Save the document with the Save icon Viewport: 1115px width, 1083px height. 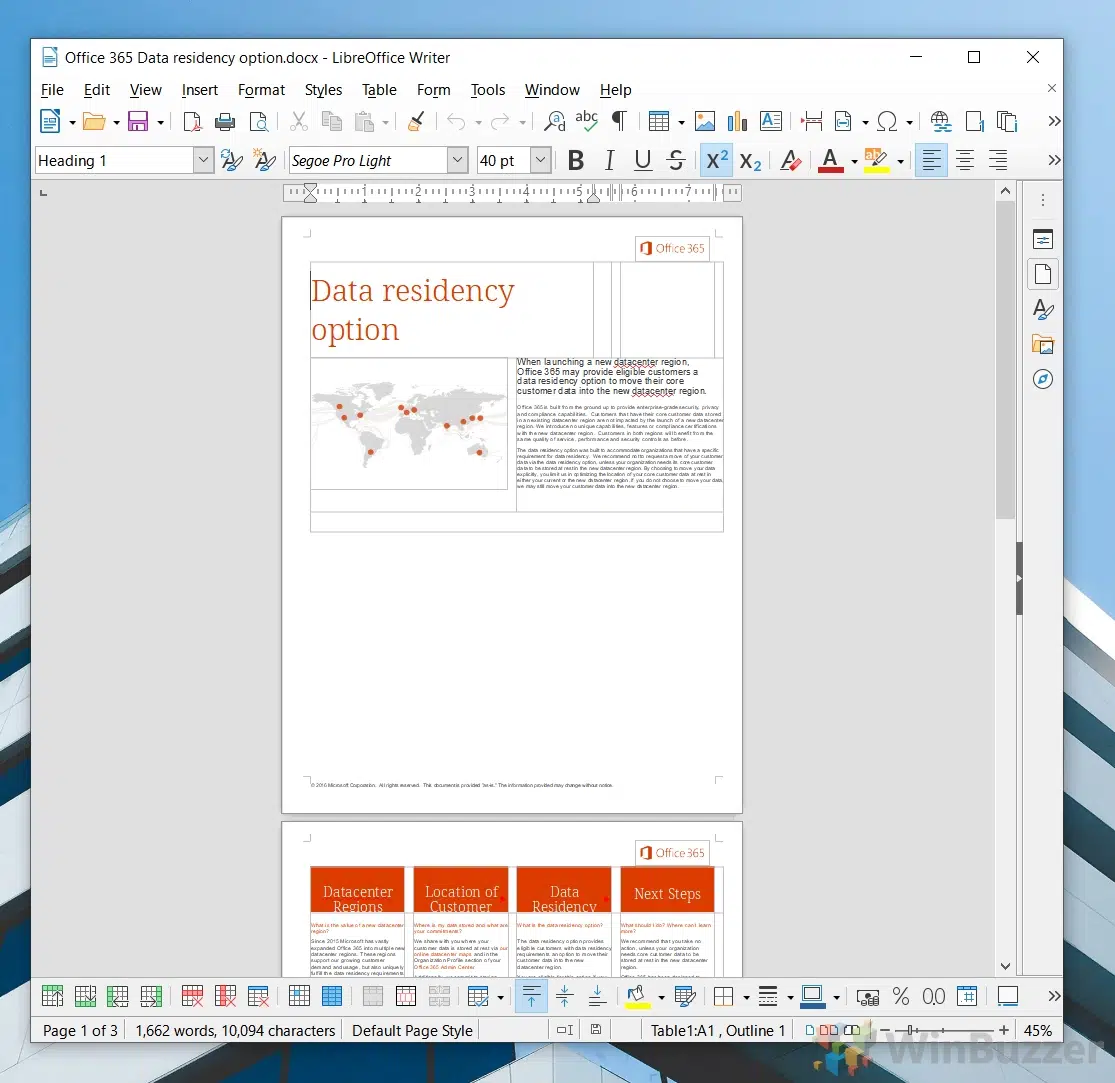pos(138,122)
